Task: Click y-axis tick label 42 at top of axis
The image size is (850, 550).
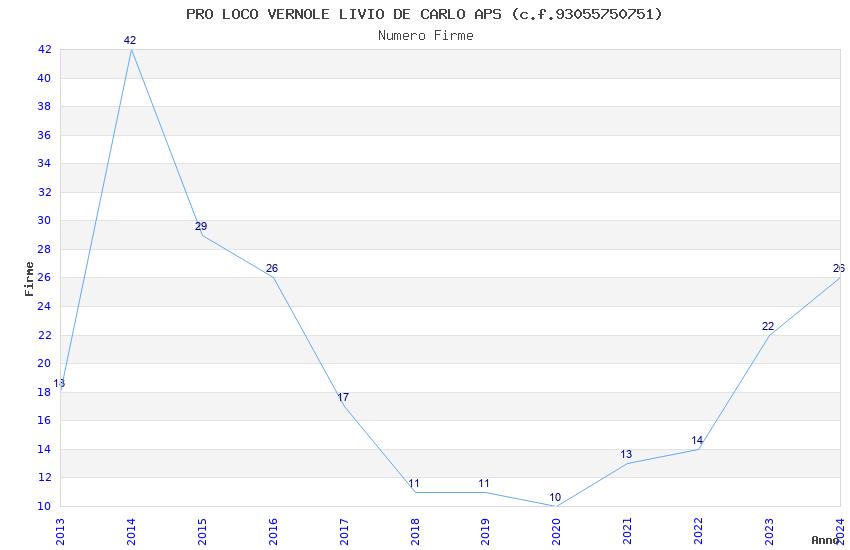Action: (44, 49)
